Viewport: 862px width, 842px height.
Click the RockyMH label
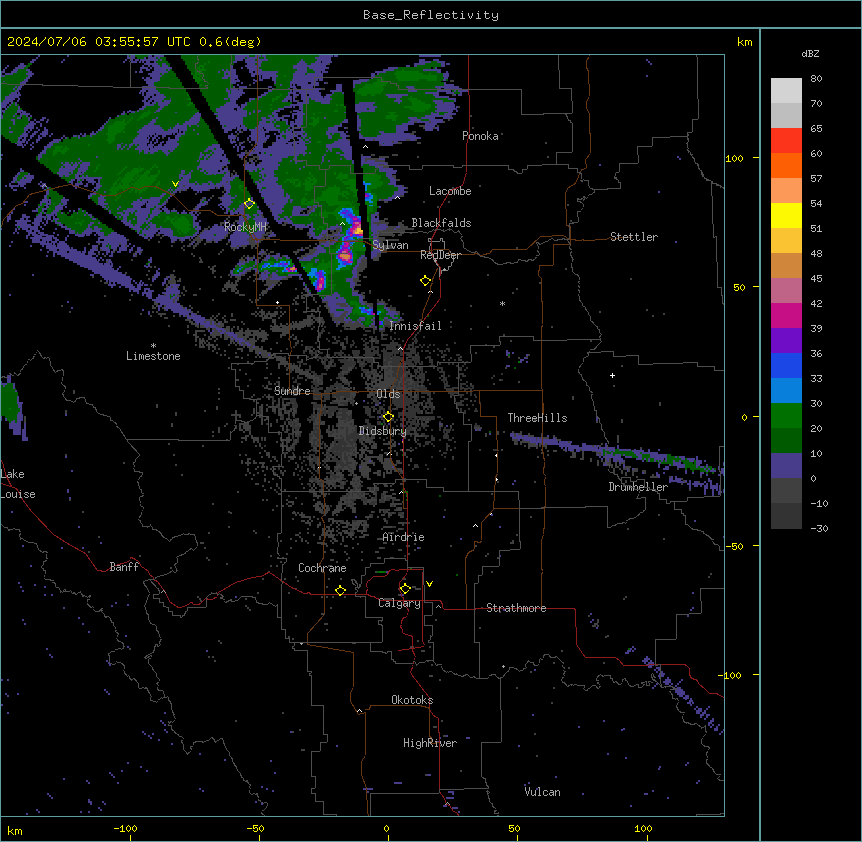245,227
